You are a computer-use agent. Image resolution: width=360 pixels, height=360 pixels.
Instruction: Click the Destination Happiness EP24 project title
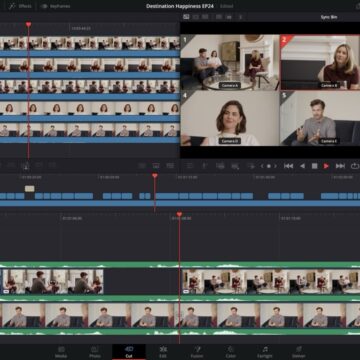tap(180, 6)
